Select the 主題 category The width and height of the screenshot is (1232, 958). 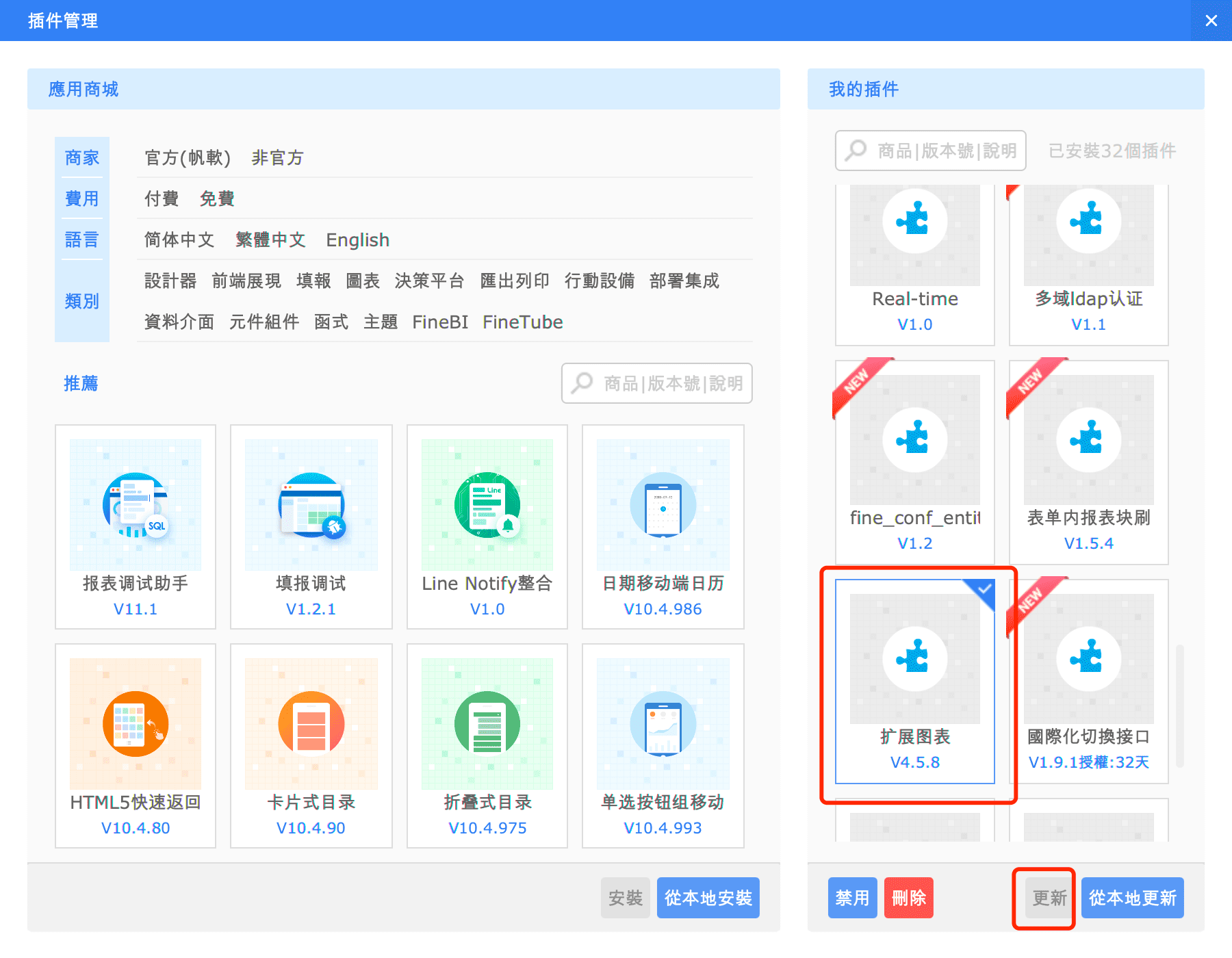(x=381, y=322)
